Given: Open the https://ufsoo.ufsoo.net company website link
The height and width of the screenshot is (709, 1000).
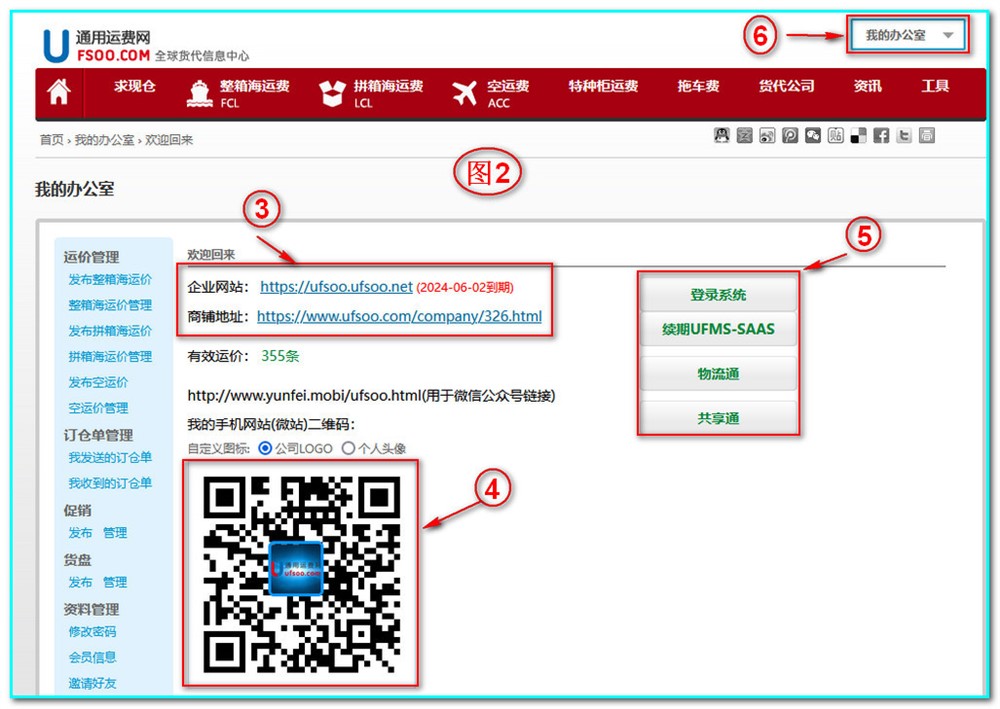Looking at the screenshot, I should (x=336, y=287).
